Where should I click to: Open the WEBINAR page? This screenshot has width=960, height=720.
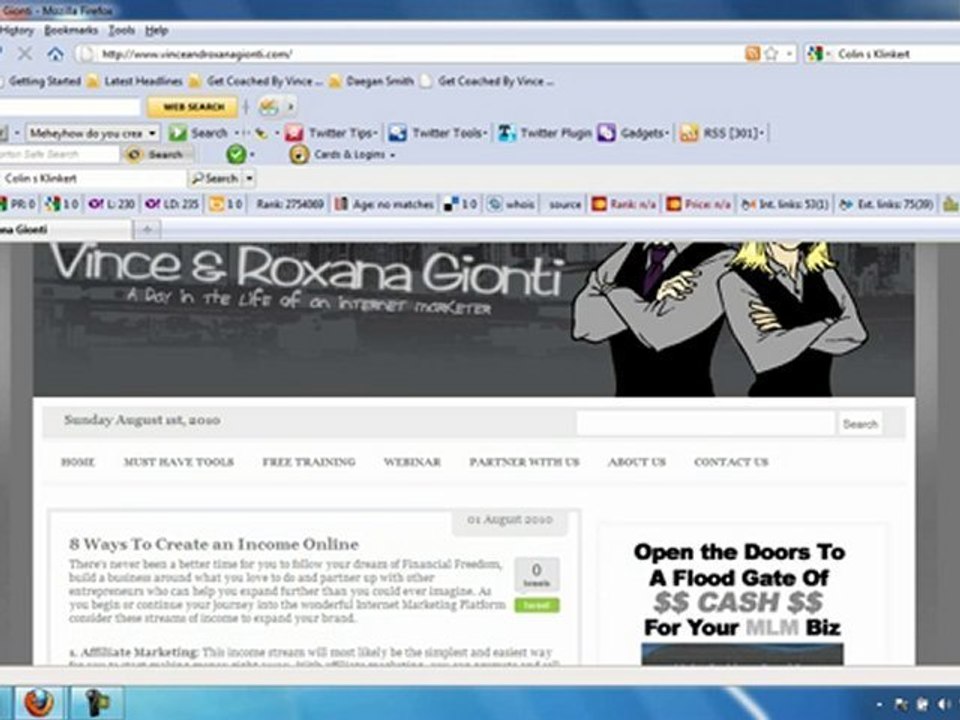pyautogui.click(x=412, y=462)
